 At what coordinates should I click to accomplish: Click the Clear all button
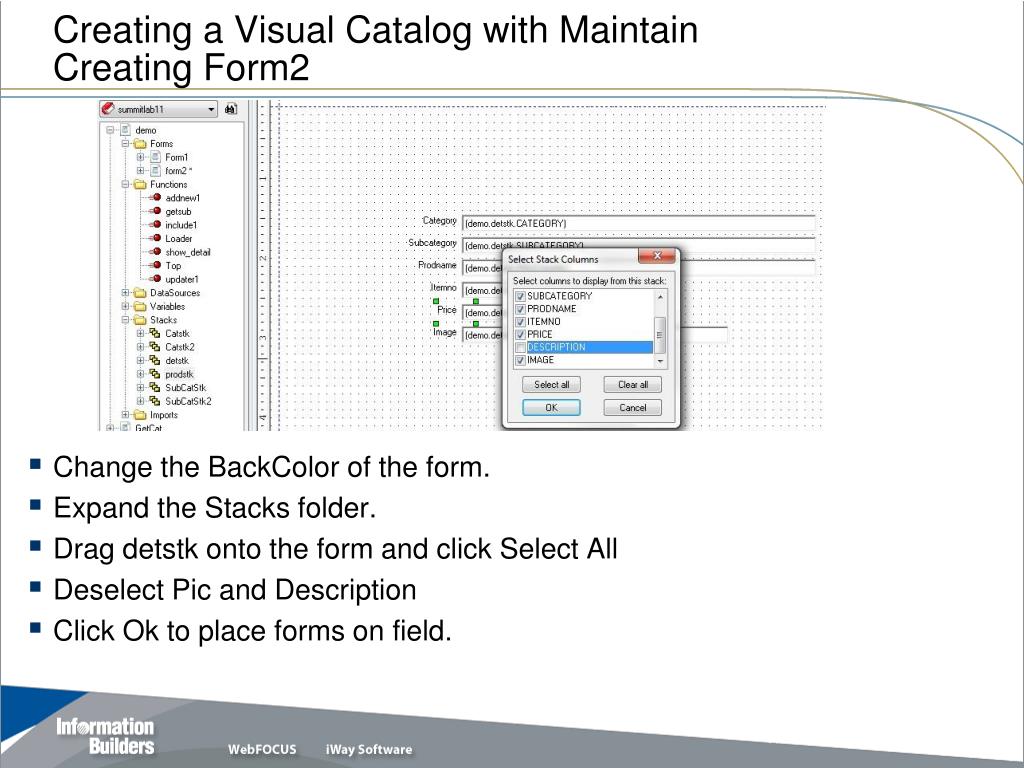click(633, 385)
